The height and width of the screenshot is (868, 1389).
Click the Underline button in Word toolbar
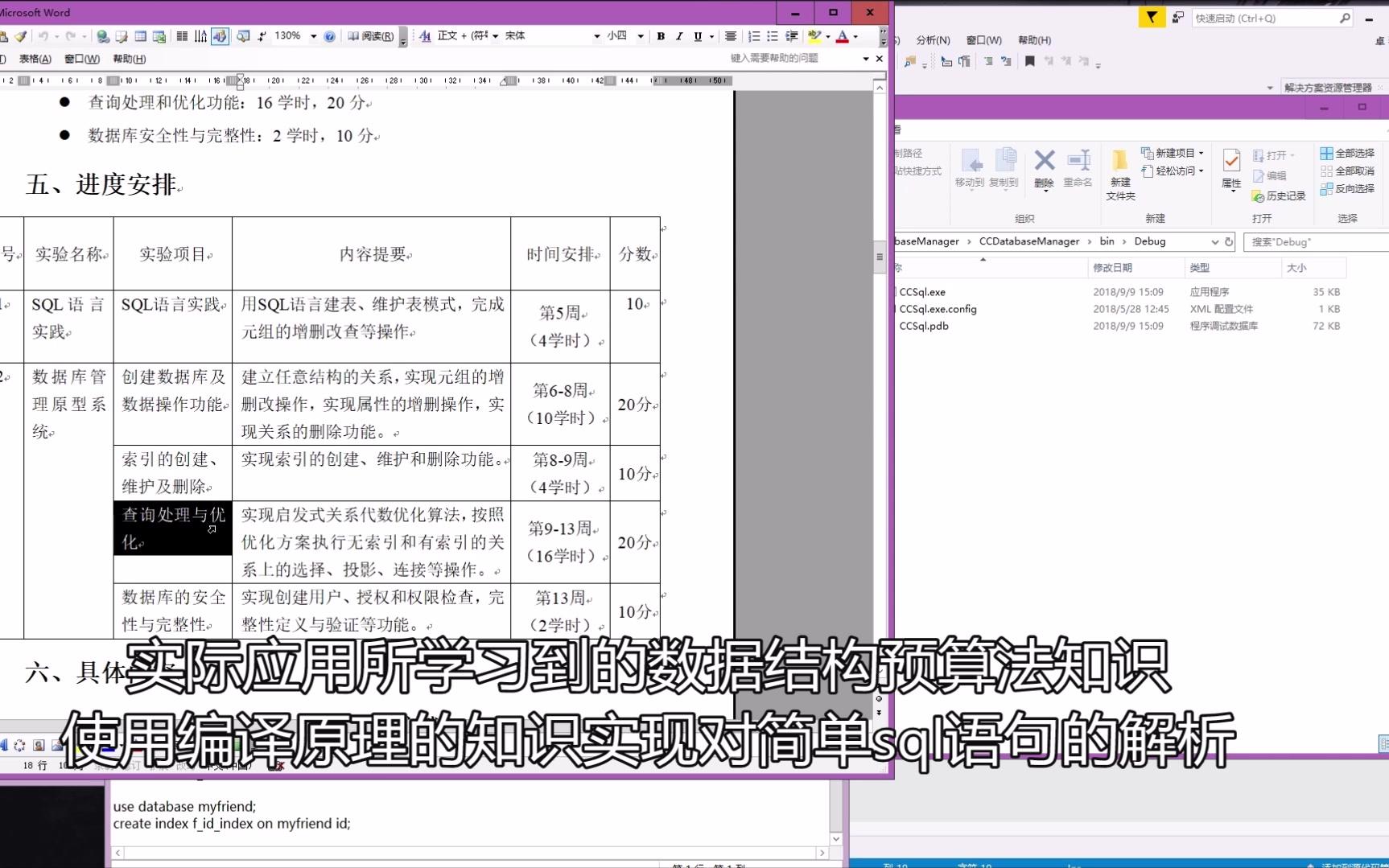[698, 36]
